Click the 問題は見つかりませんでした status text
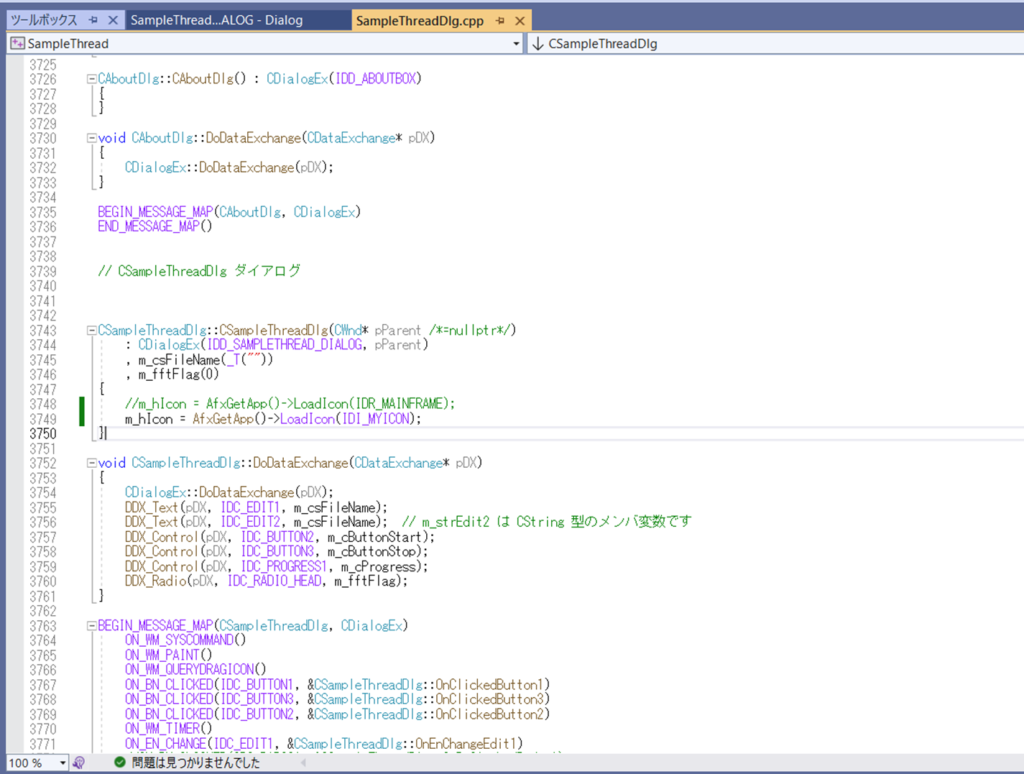 196,763
